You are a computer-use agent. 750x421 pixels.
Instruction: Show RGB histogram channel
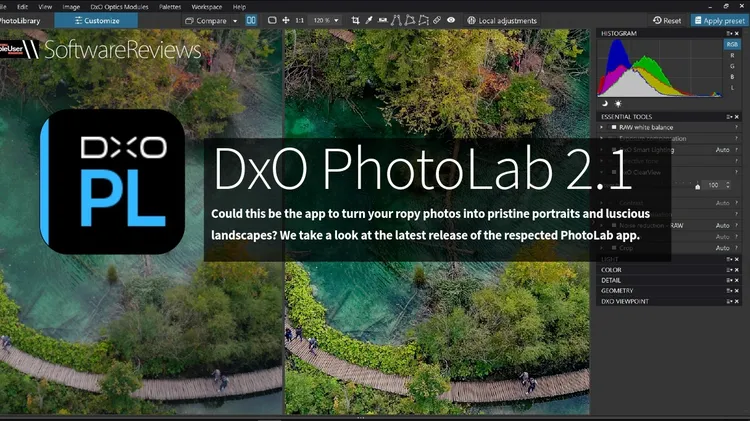[732, 44]
